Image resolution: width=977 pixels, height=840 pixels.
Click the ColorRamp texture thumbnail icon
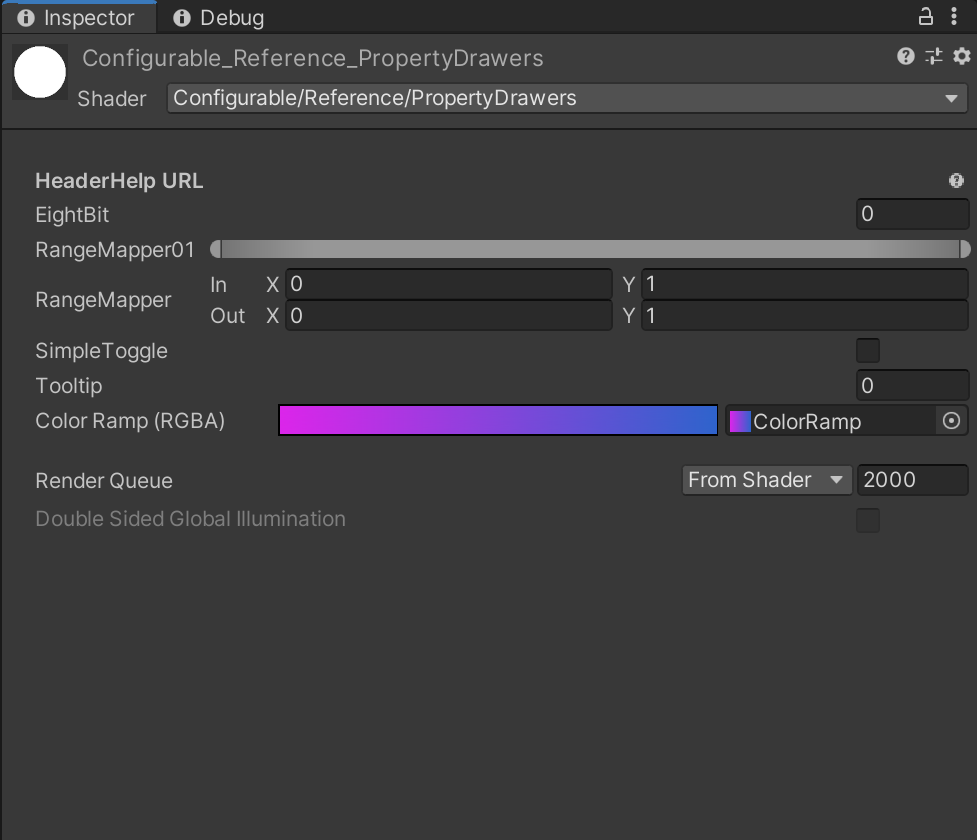740,421
